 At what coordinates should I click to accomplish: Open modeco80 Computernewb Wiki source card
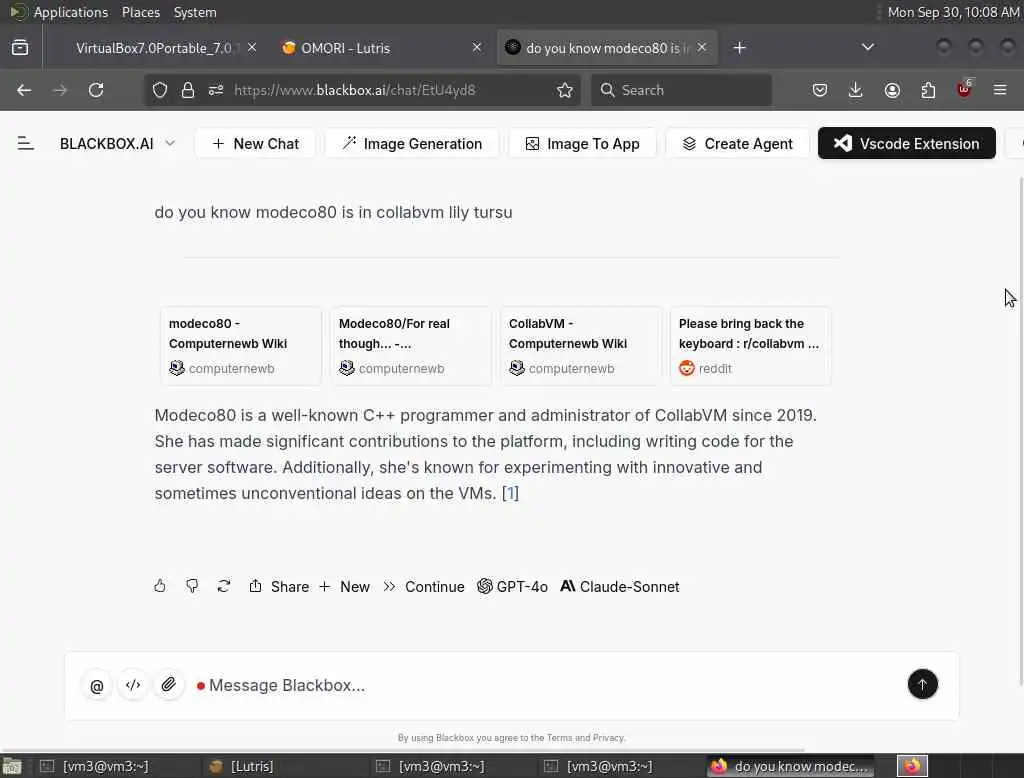[x=241, y=346]
